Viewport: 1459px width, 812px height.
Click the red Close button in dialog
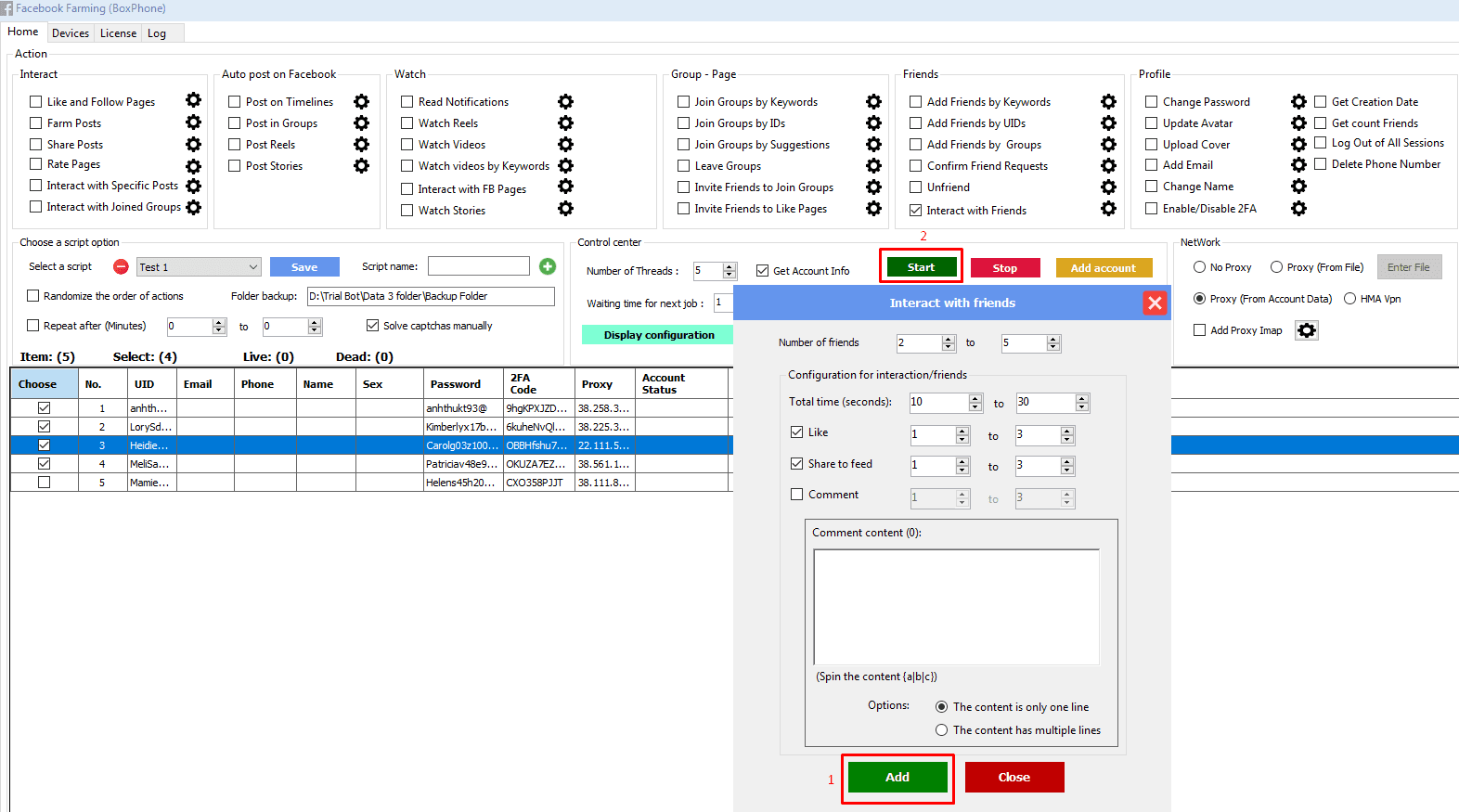(1014, 777)
